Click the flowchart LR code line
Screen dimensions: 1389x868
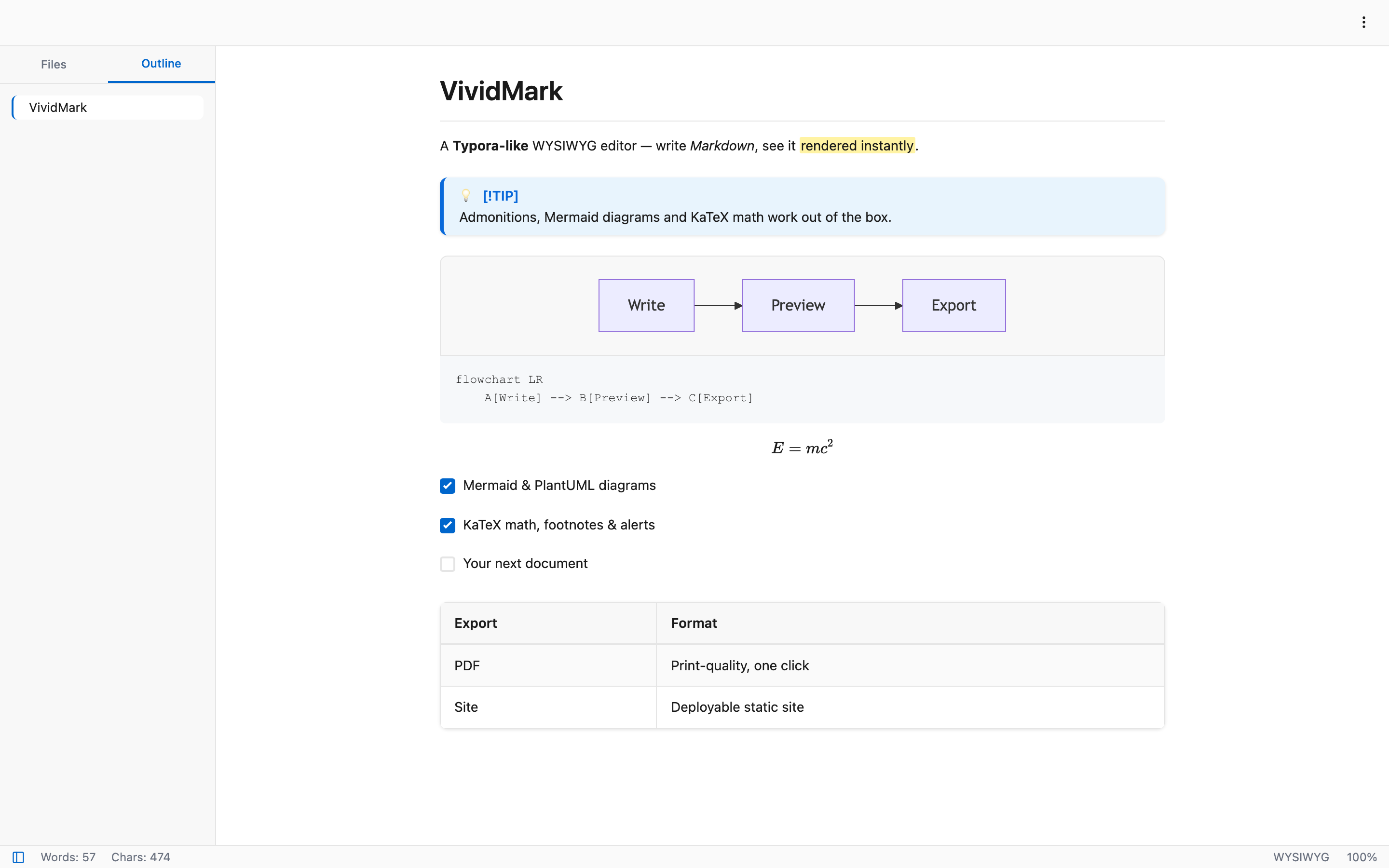pos(499,380)
